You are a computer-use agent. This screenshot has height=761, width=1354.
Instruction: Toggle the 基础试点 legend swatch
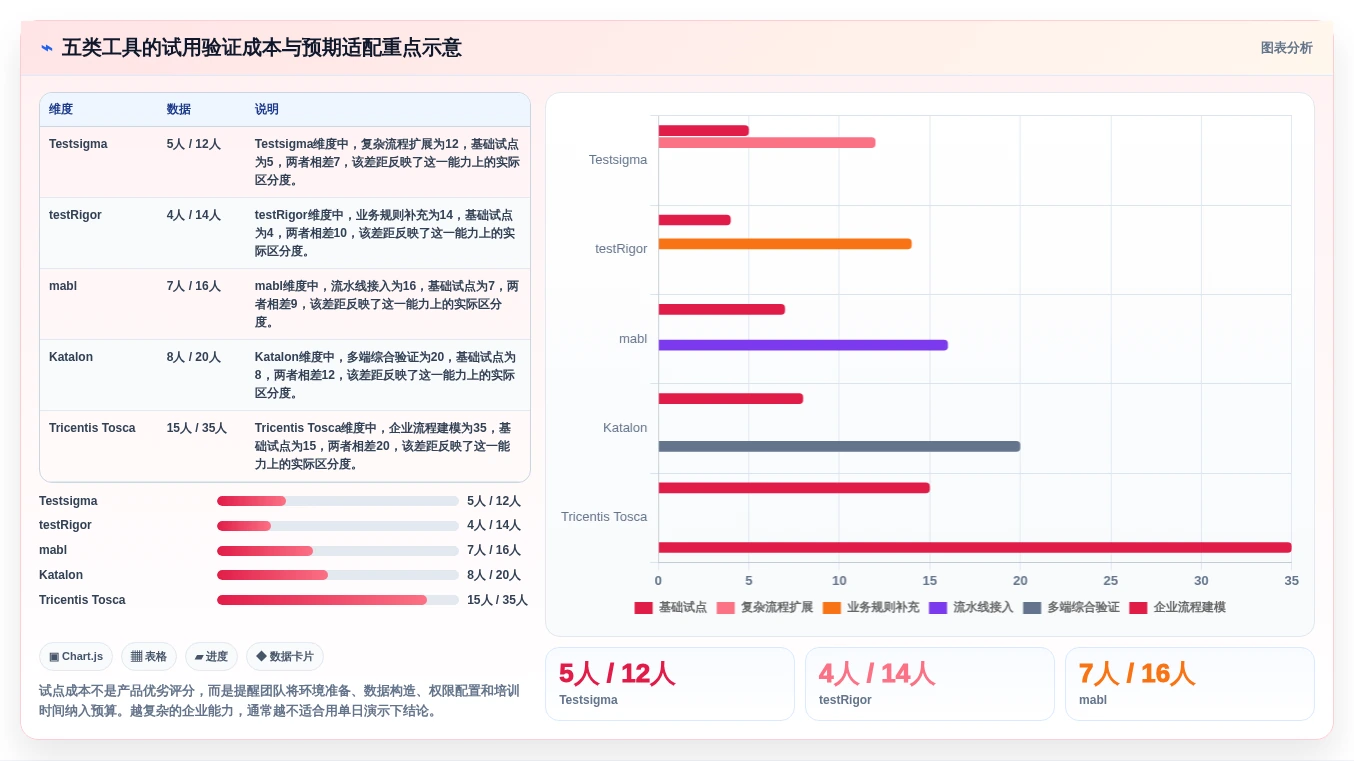point(643,608)
